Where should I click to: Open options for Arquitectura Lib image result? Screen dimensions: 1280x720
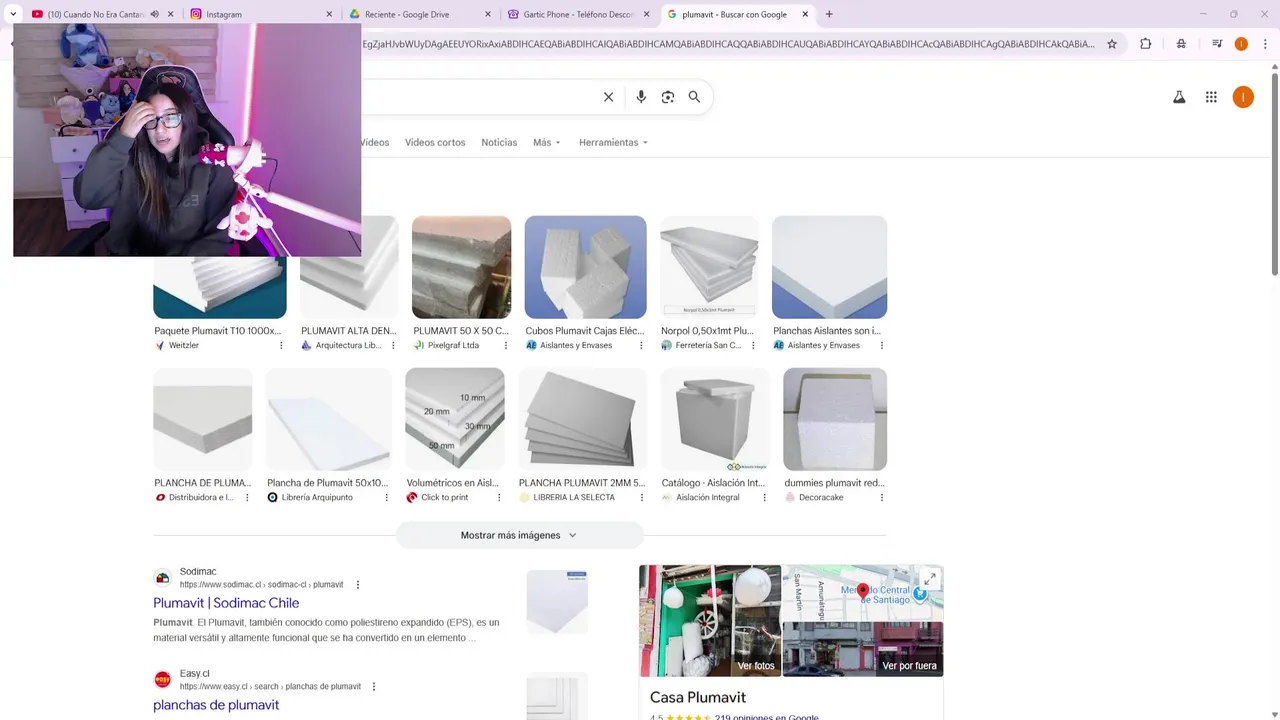pos(393,345)
